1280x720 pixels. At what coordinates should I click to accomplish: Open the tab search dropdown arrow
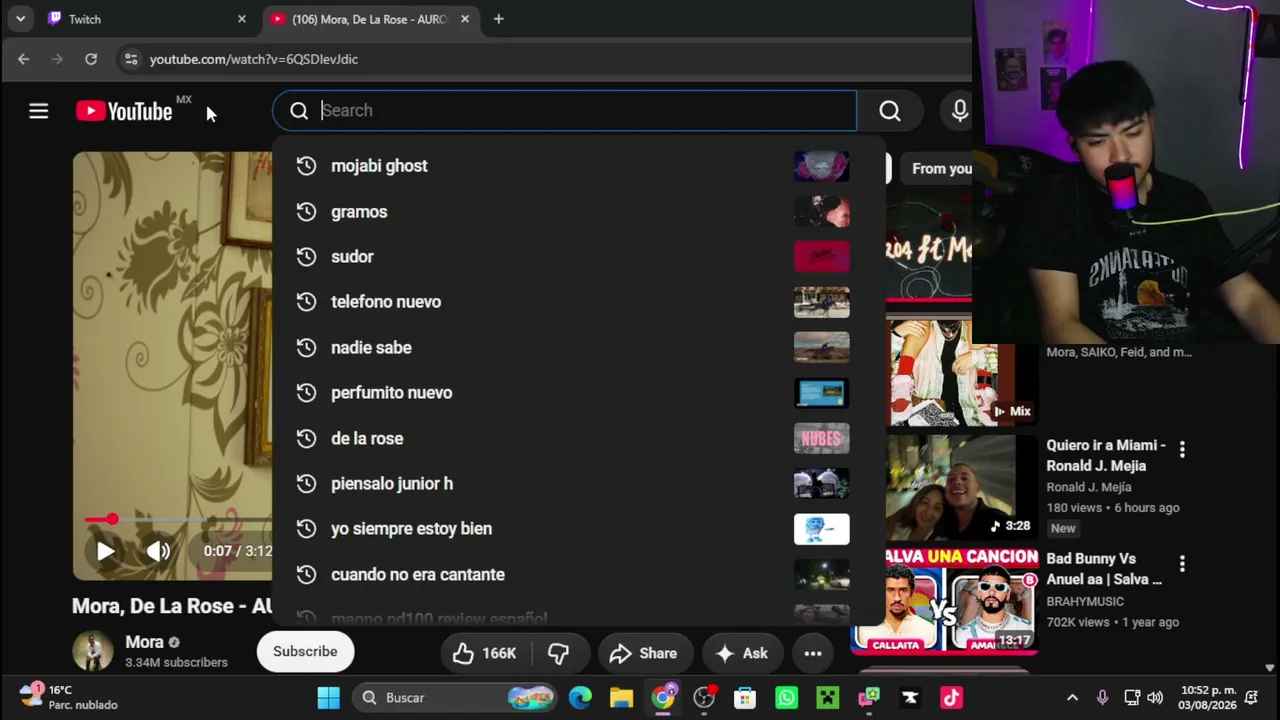(20, 19)
